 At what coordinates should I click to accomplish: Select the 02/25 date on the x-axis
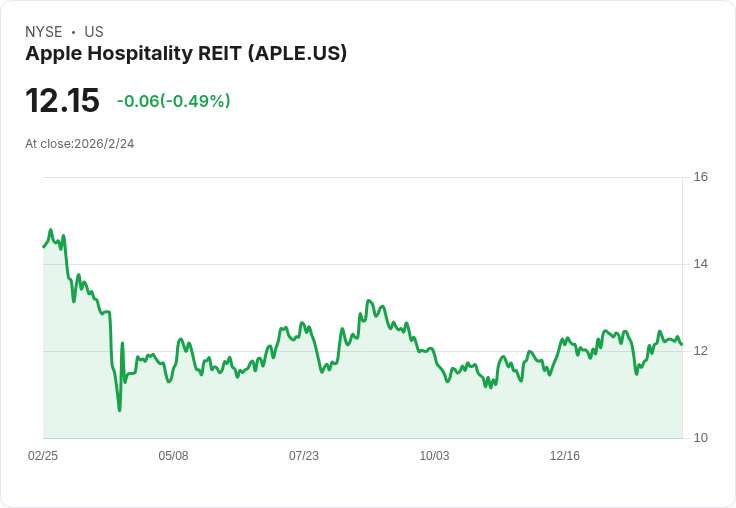click(43, 456)
